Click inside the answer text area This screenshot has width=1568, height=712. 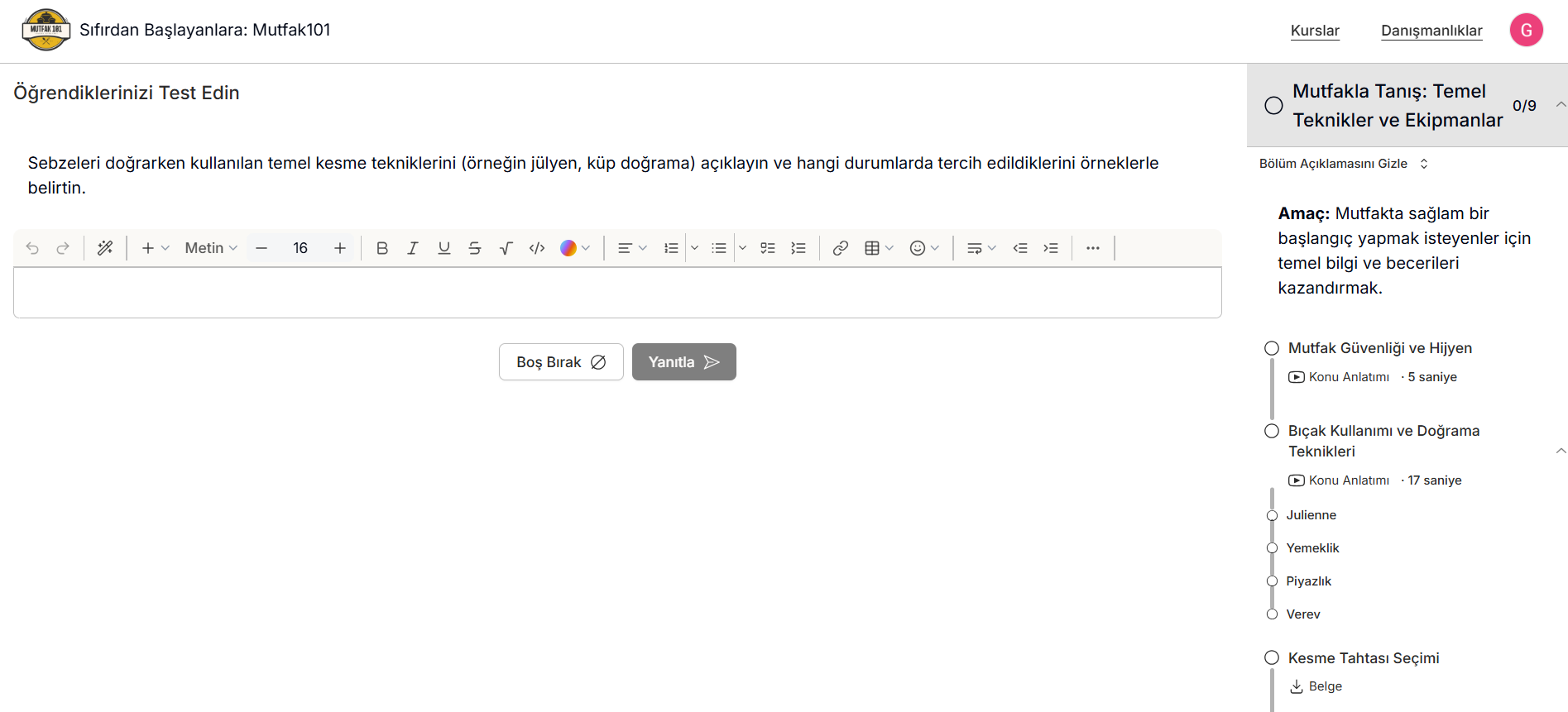(x=617, y=293)
